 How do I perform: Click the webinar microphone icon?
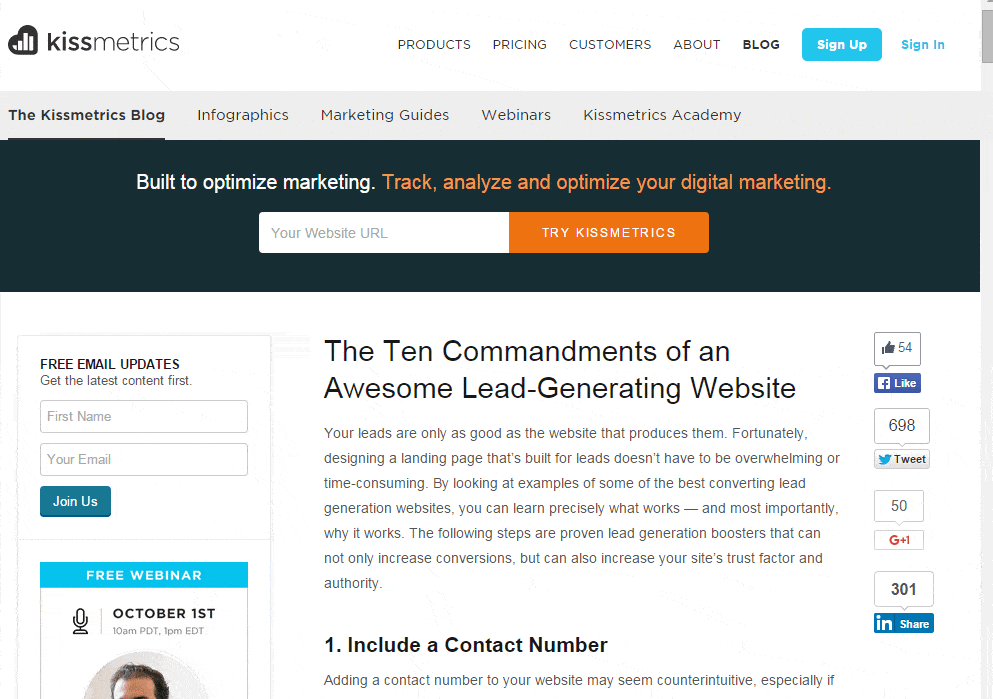[80, 621]
